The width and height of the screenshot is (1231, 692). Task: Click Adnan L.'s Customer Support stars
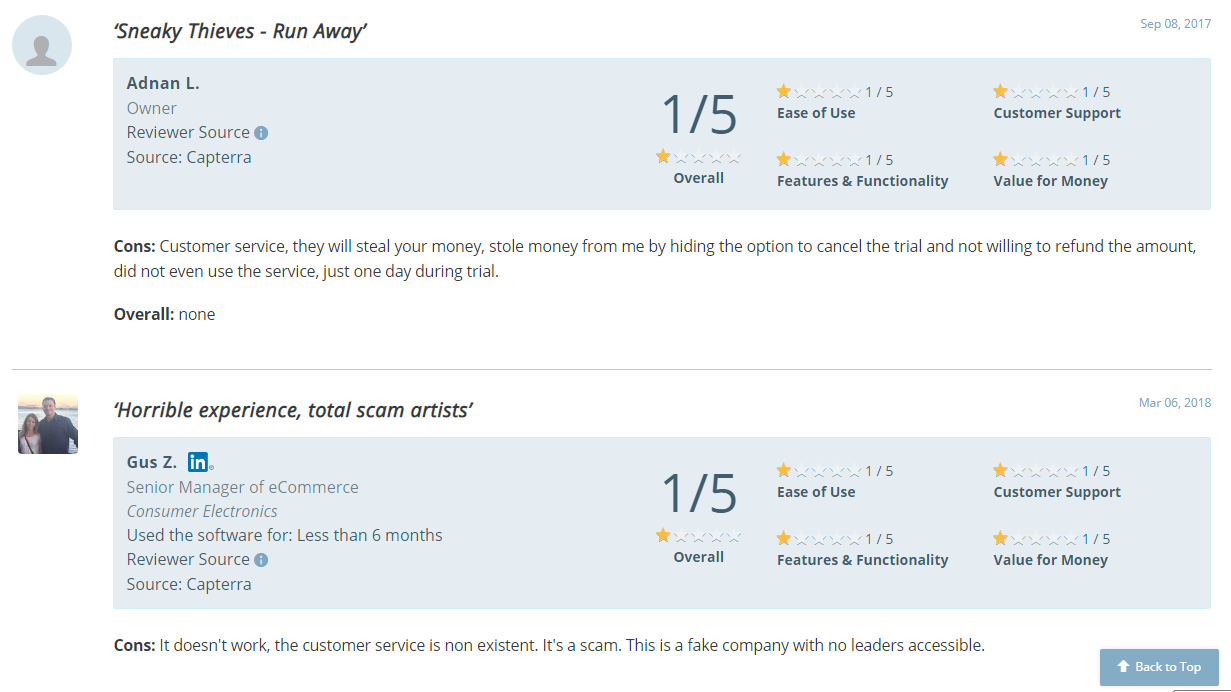pos(1036,92)
